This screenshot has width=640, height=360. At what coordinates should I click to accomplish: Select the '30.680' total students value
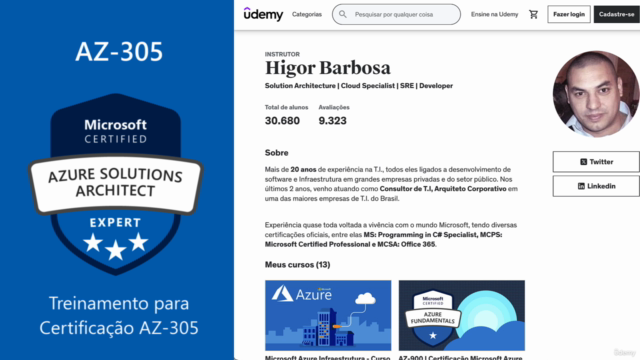coord(282,121)
